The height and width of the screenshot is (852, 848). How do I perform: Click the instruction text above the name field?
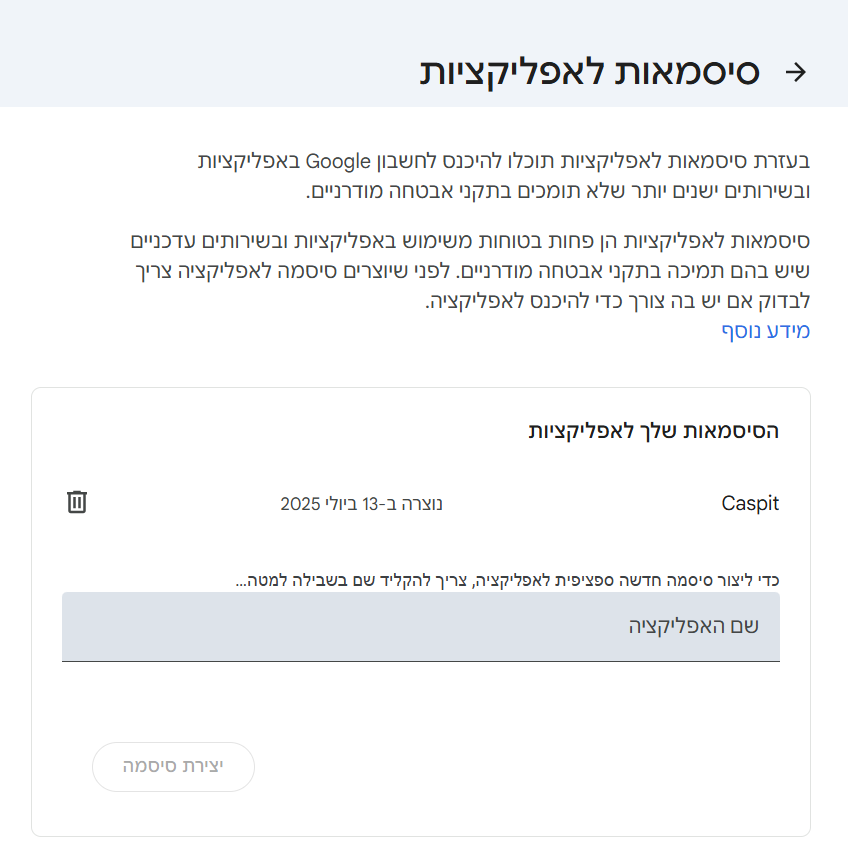click(x=507, y=579)
